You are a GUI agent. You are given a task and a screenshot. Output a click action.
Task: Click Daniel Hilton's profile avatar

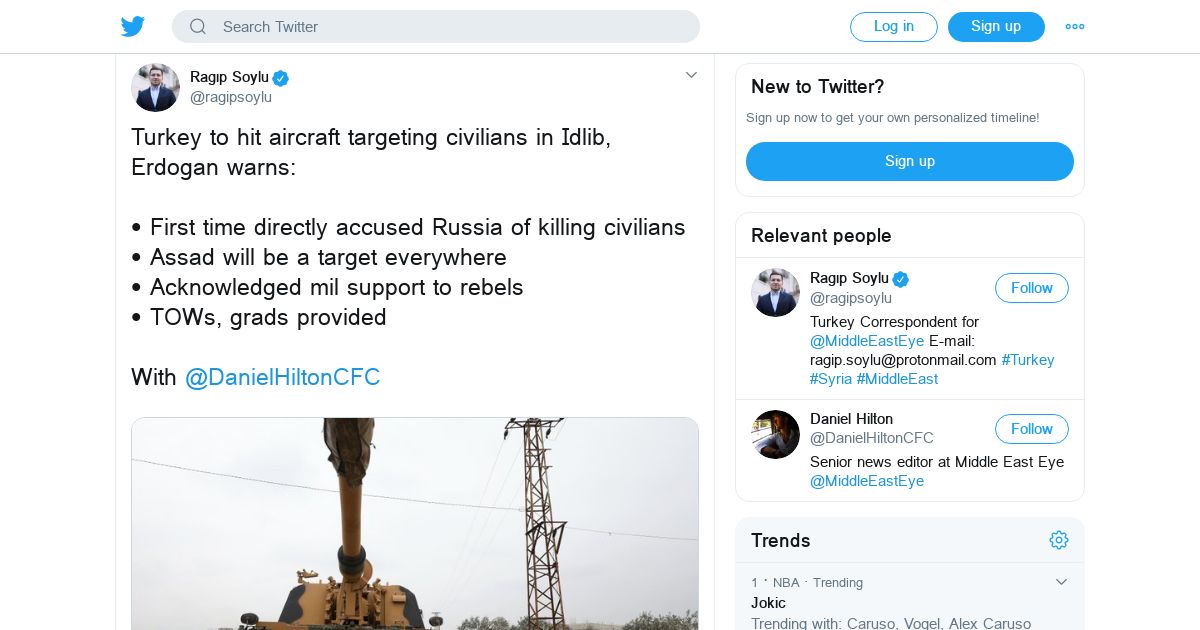click(775, 434)
